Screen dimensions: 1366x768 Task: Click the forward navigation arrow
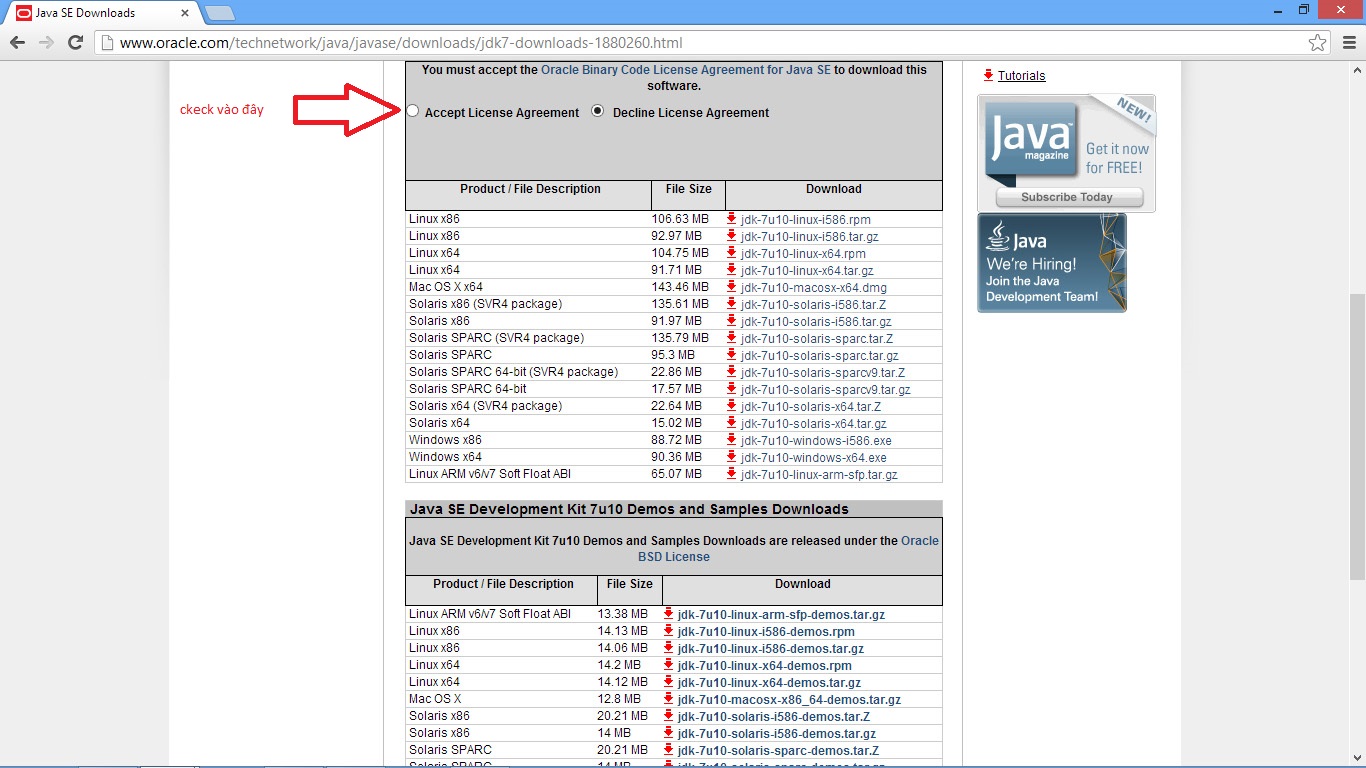(46, 42)
